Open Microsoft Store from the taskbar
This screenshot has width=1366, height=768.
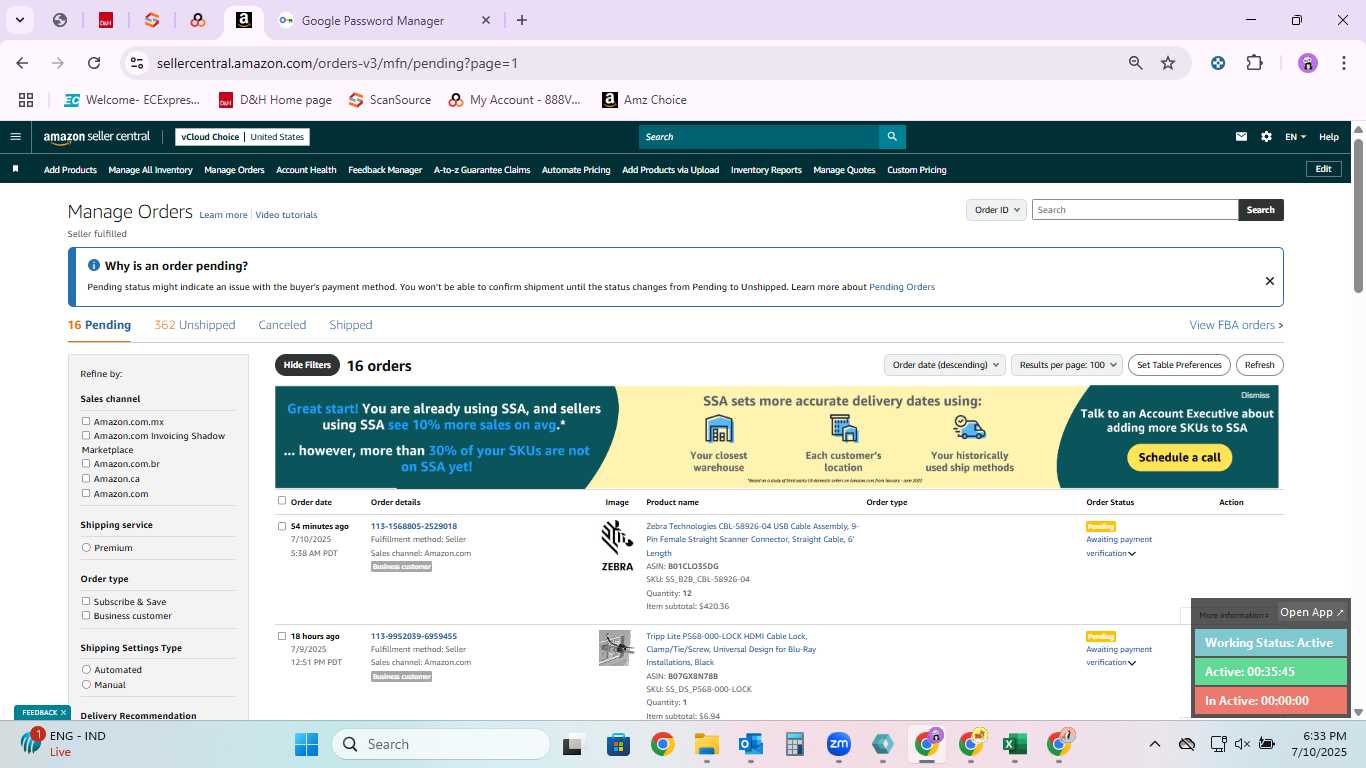pos(618,744)
